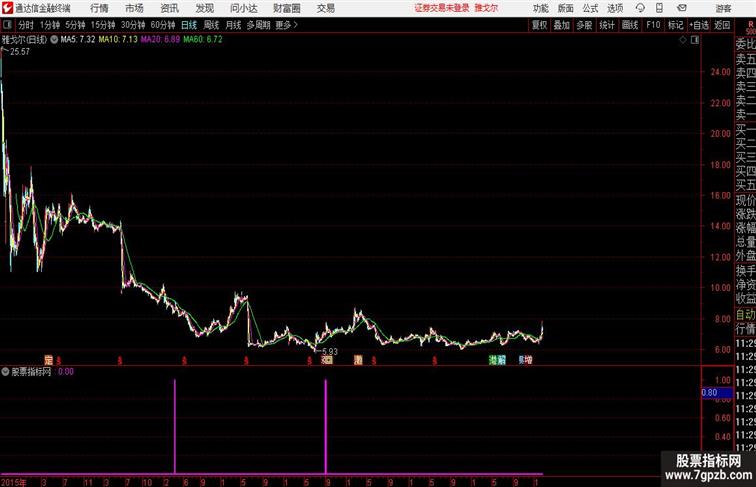Viewport: 756px width, 487px height.
Task: Click the 返回 back button
Action: 722,25
